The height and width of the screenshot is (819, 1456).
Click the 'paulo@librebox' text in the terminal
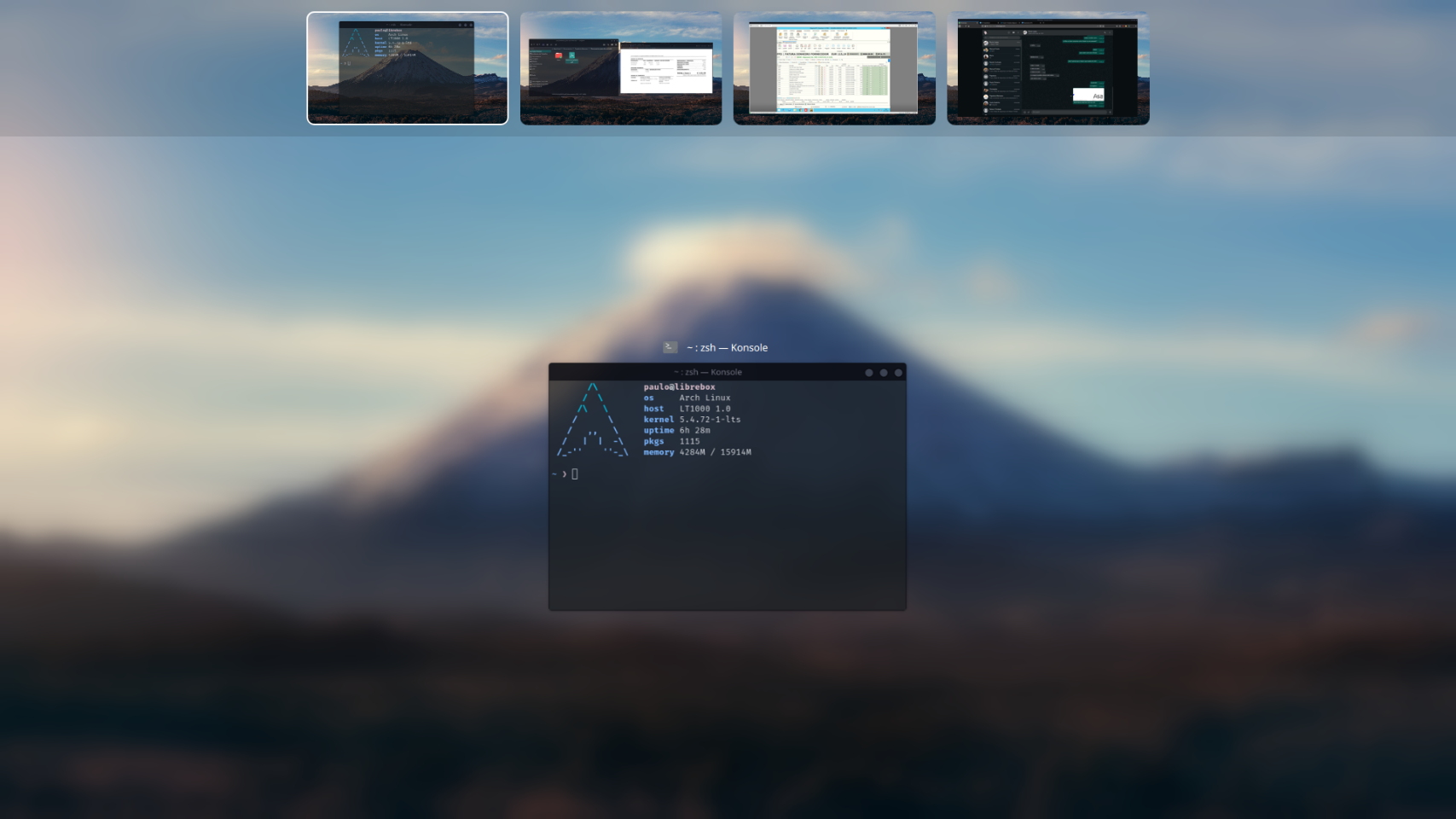(x=679, y=386)
